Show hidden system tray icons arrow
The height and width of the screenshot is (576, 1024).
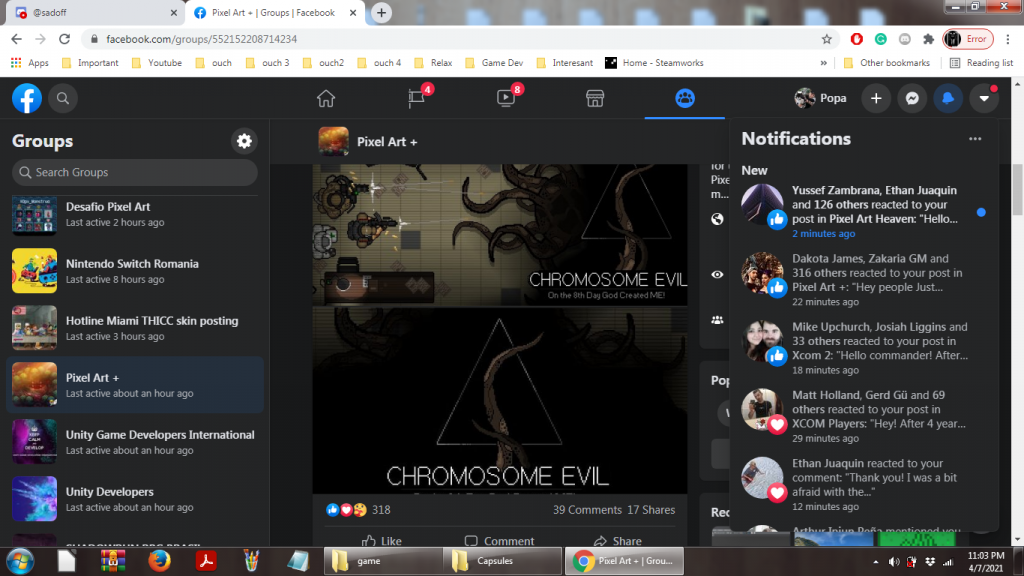[x=875, y=562]
